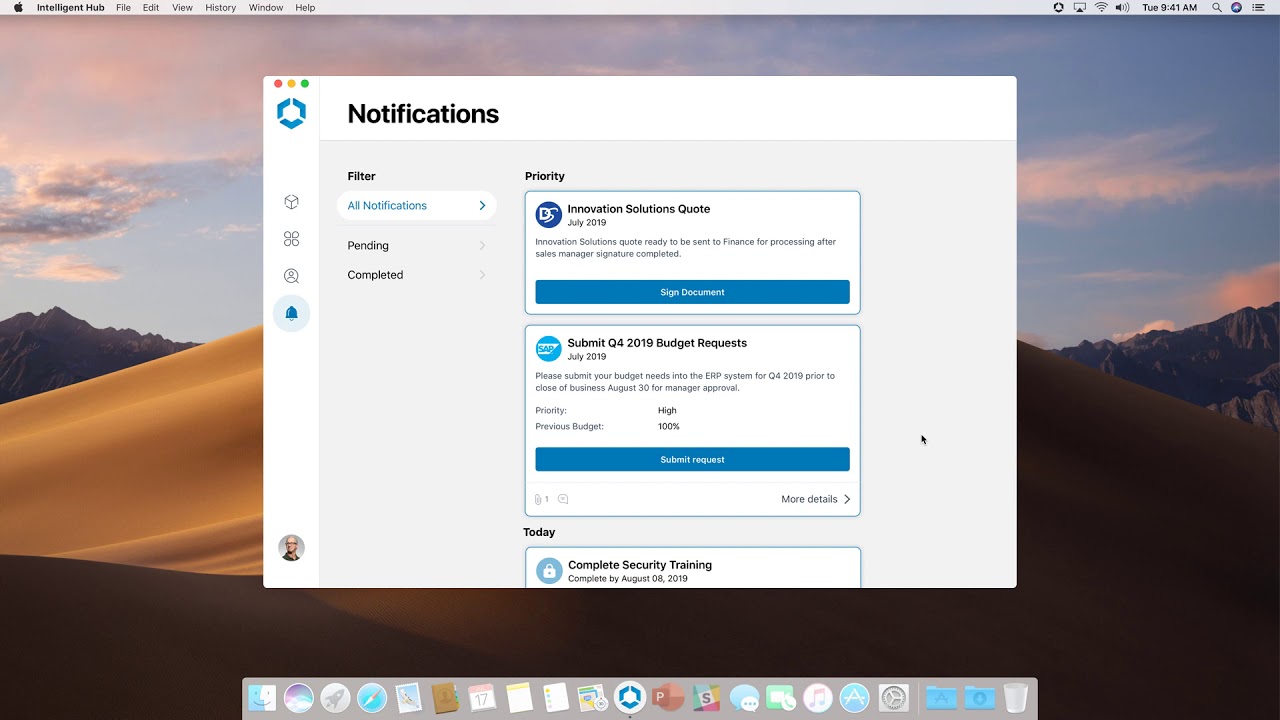Screen dimensions: 1280x720
Task: Click the Submit request button
Action: tap(692, 459)
